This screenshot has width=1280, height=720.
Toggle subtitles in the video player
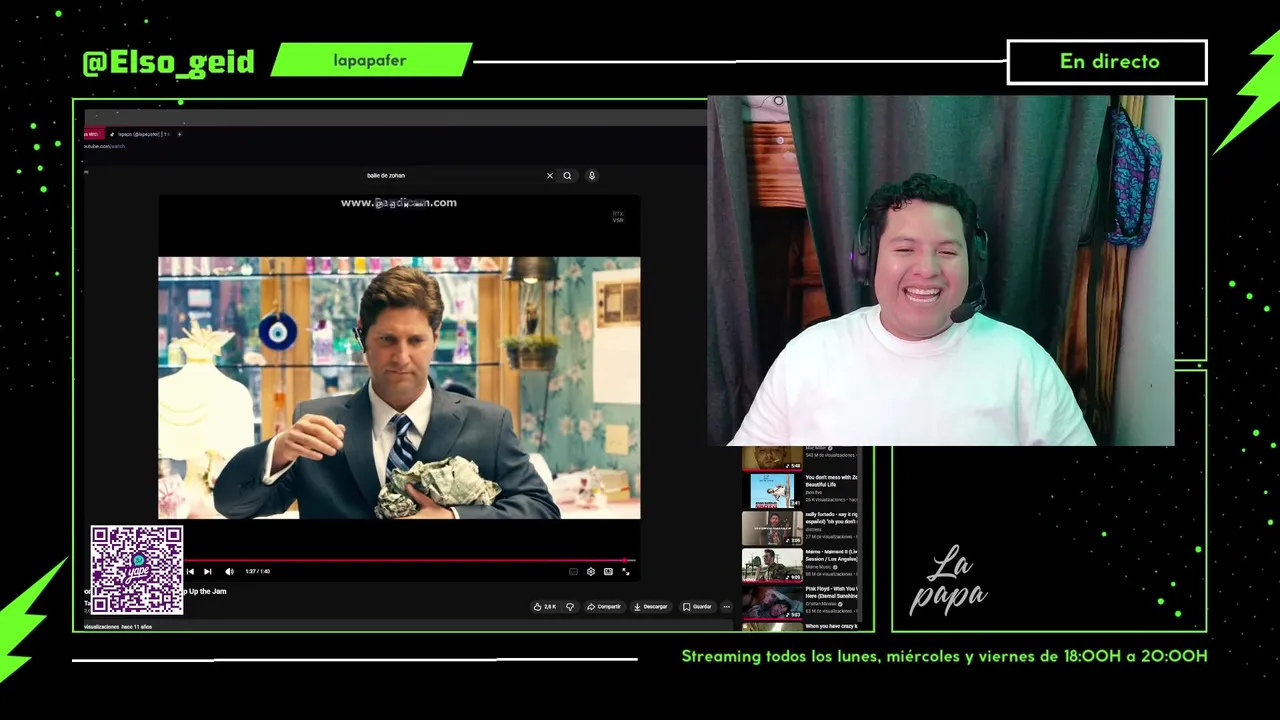pyautogui.click(x=573, y=572)
